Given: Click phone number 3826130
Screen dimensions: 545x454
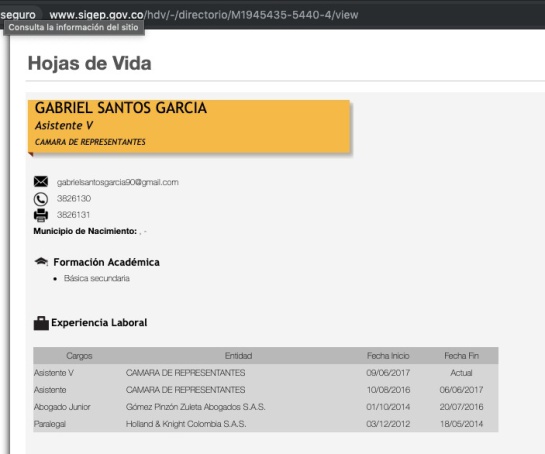Looking at the screenshot, I should tap(74, 198).
